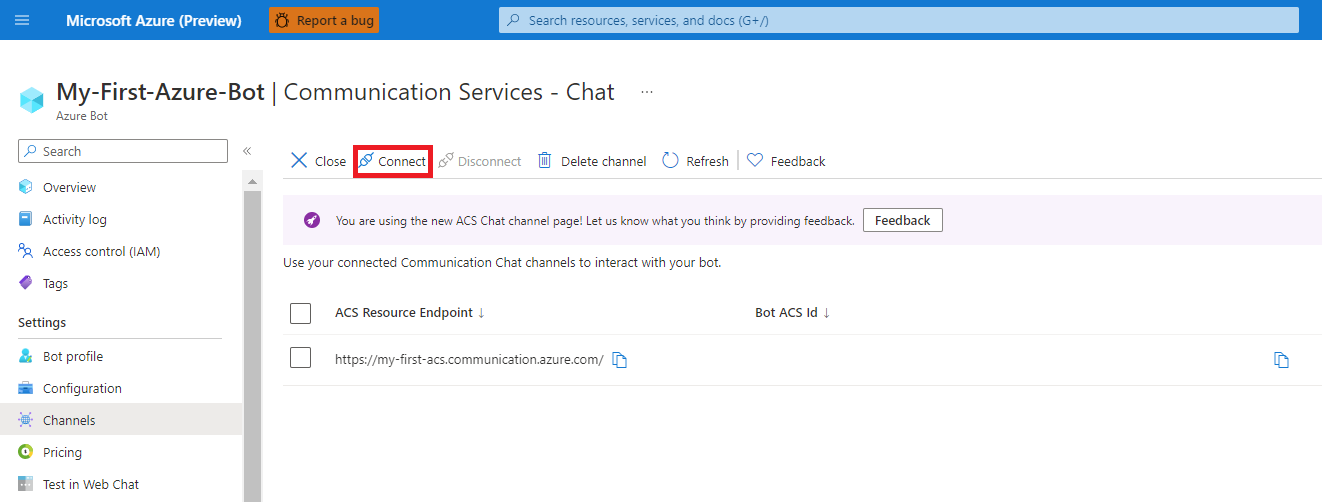Click the Configuration briefcase icon
The height and width of the screenshot is (502, 1322).
26,388
